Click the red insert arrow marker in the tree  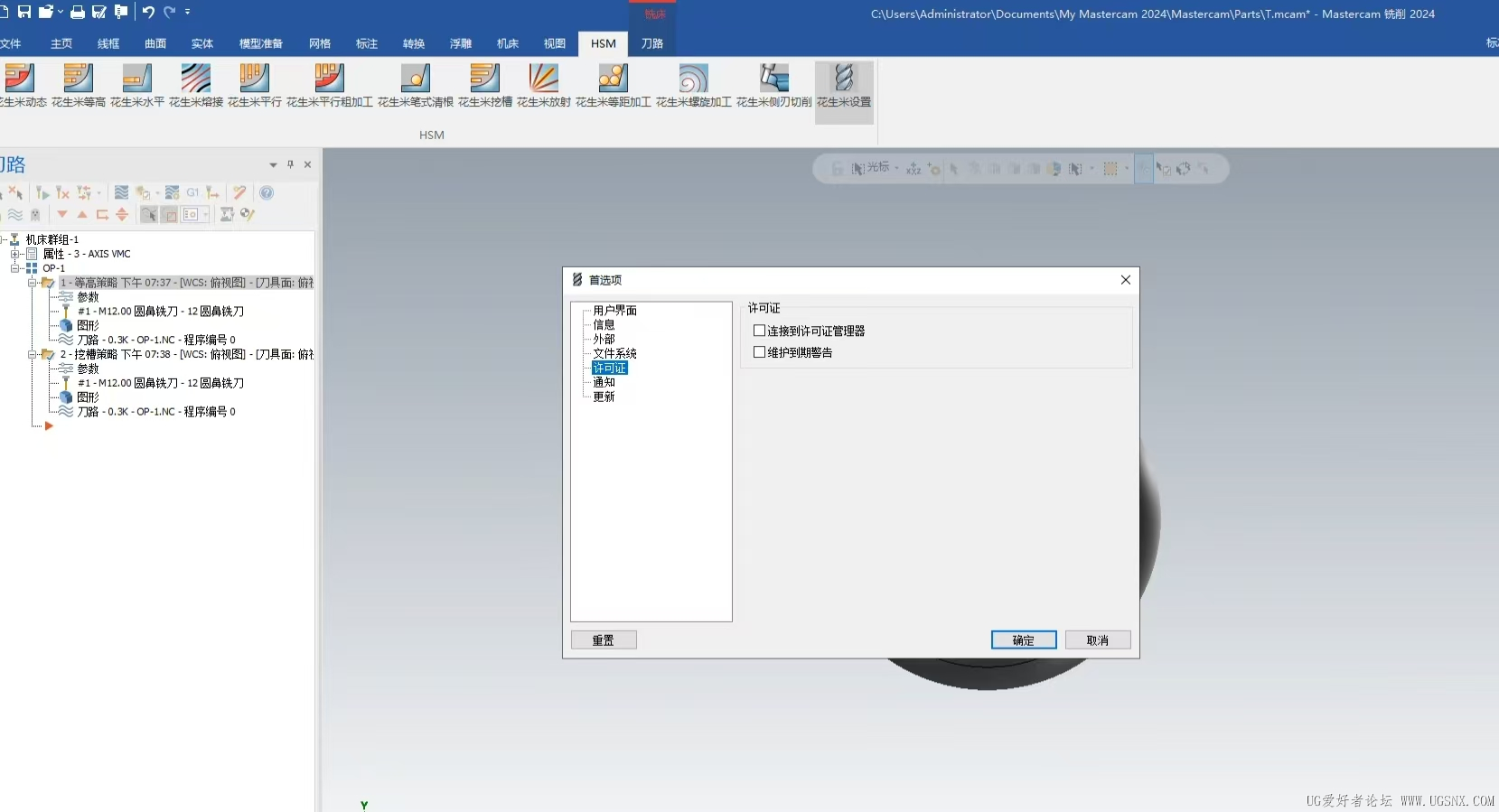tap(49, 426)
